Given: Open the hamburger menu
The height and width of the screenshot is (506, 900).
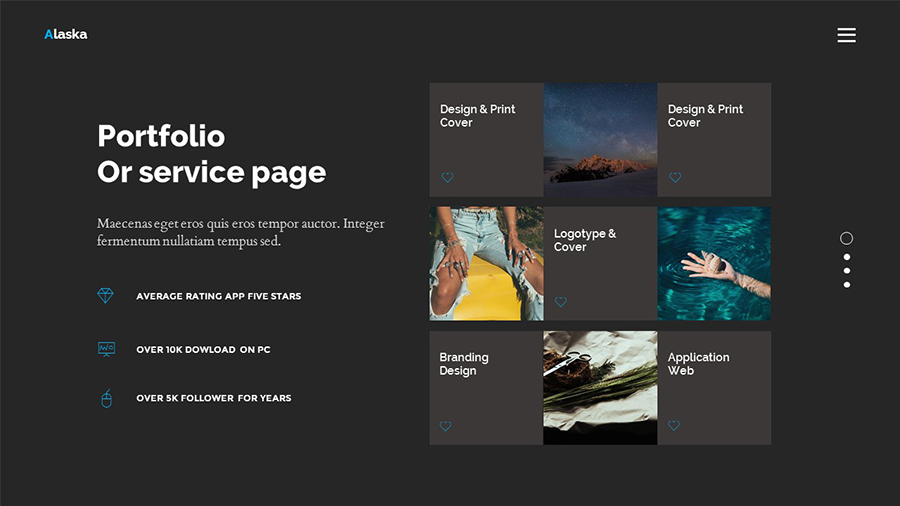Looking at the screenshot, I should 846,35.
